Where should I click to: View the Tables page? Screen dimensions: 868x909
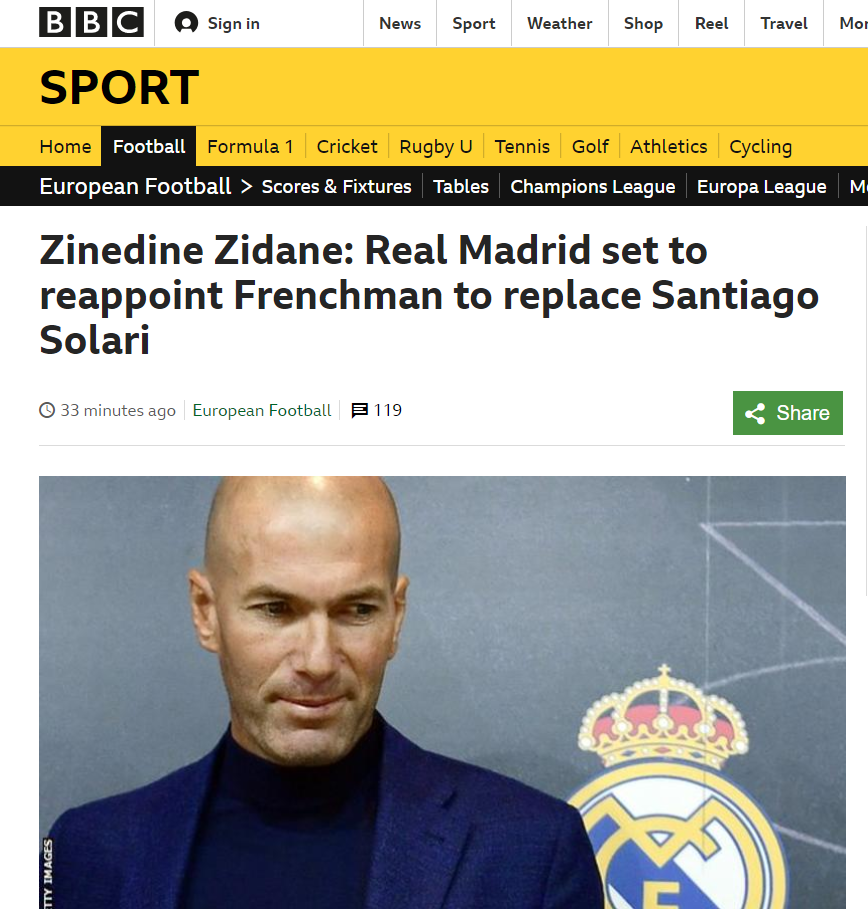click(x=461, y=187)
